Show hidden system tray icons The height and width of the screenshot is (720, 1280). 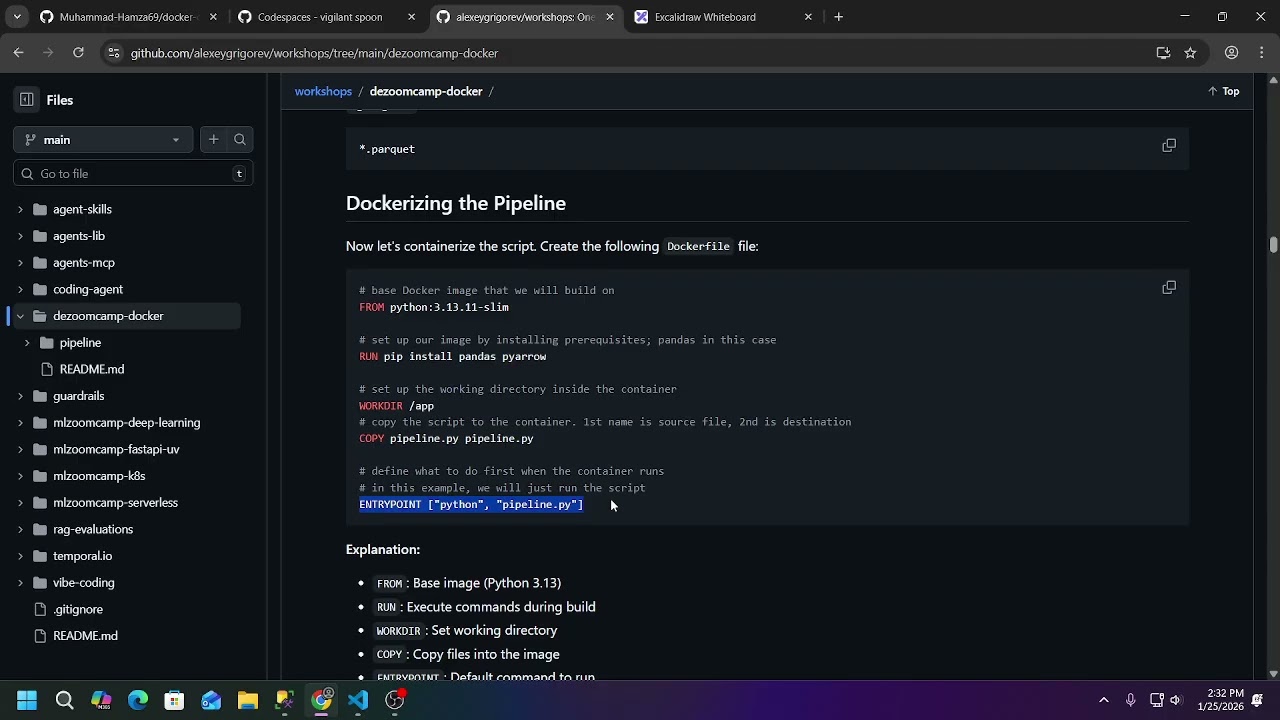1104,700
